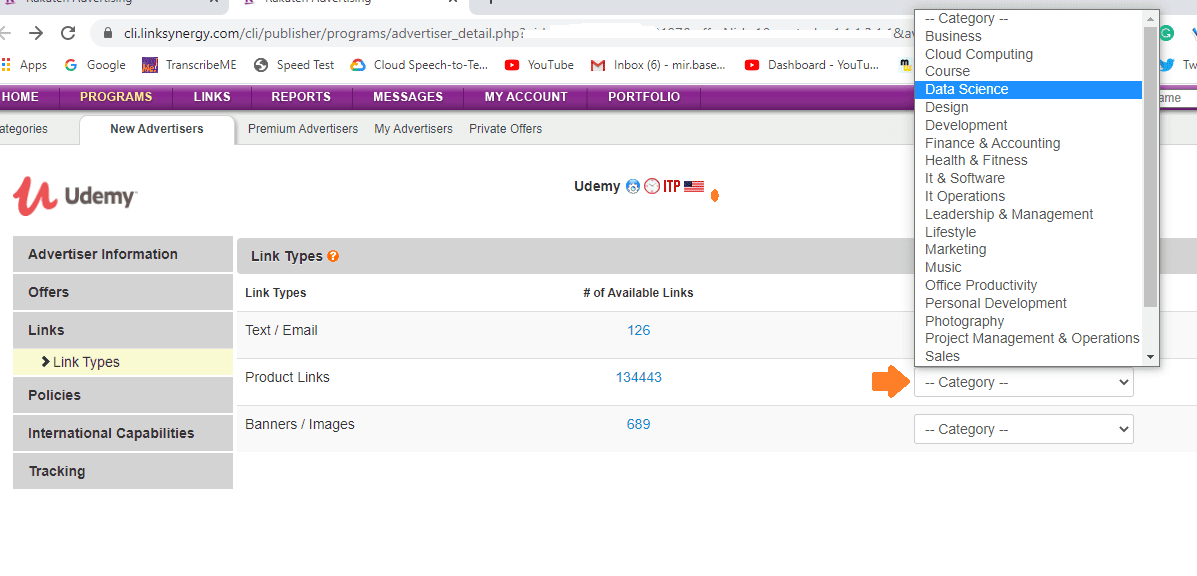Viewport: 1197px width, 576px height.
Task: Open the Cloud Speech-to-Text bookmark
Action: (x=419, y=65)
